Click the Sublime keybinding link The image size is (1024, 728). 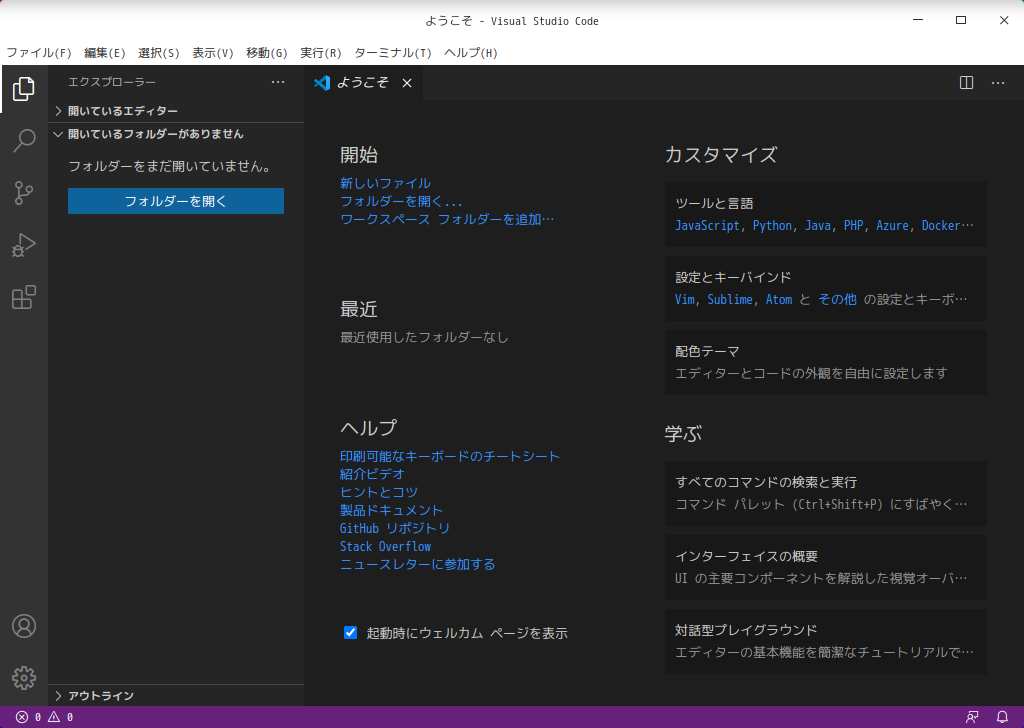(730, 300)
